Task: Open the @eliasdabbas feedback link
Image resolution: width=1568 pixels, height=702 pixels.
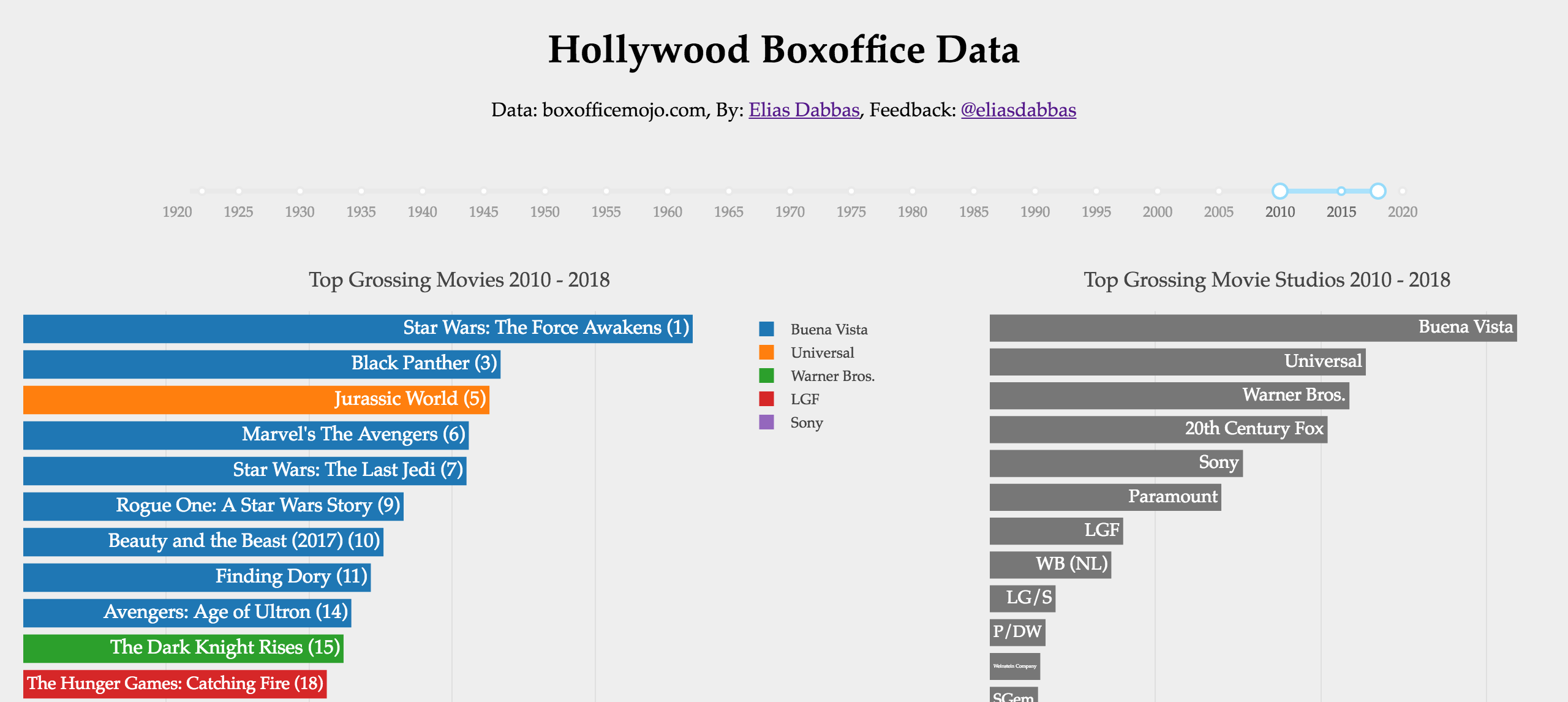Action: (x=1018, y=110)
